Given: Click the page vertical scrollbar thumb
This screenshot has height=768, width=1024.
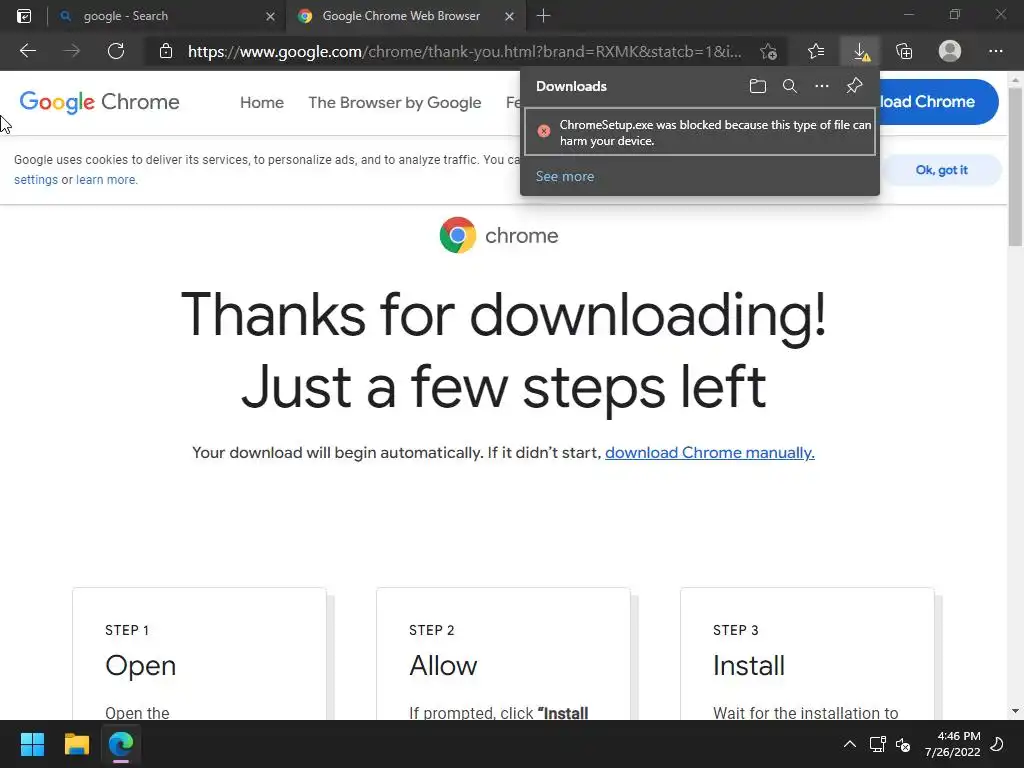Looking at the screenshot, I should [1015, 167].
